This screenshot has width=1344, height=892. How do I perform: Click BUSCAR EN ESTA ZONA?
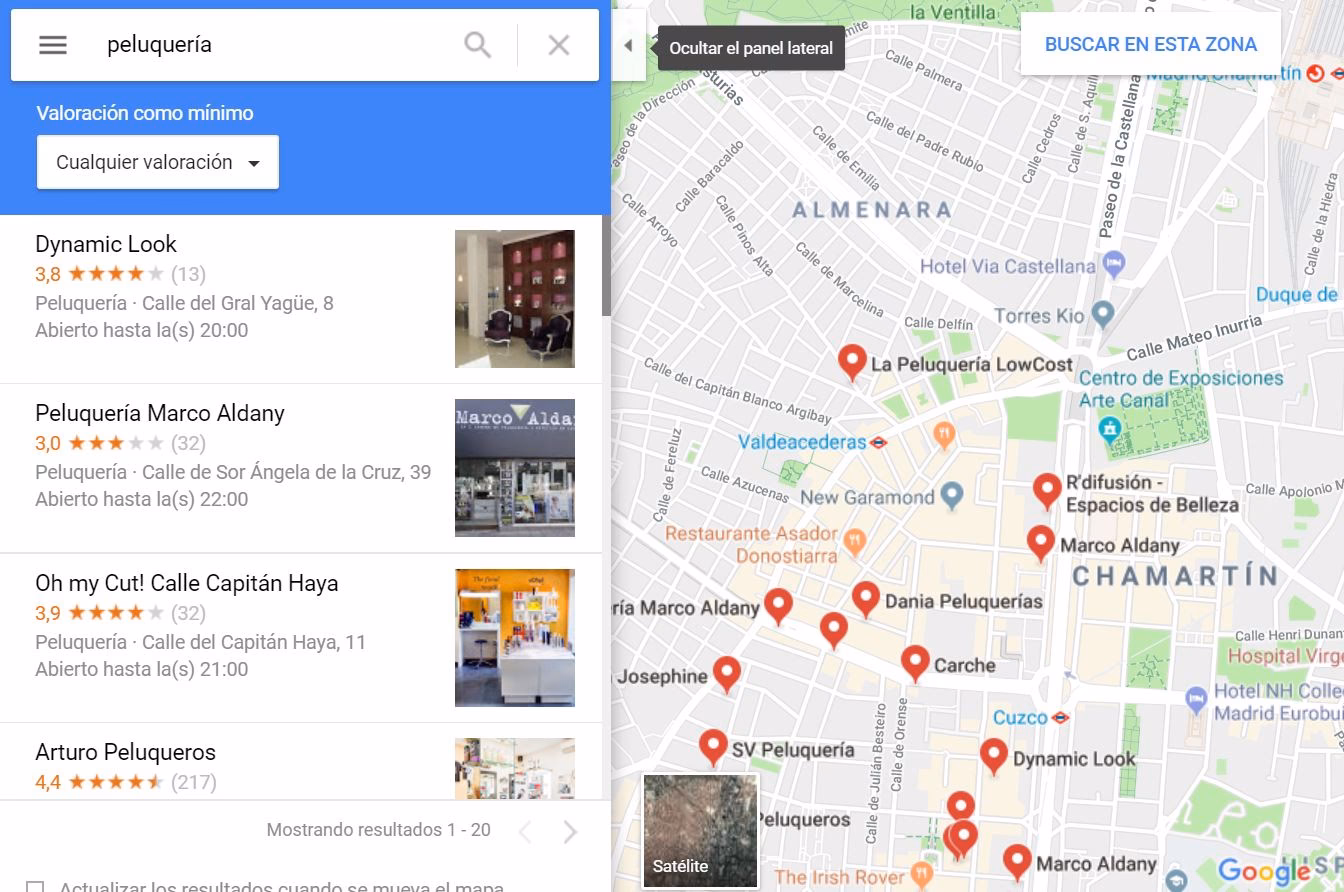1151,44
